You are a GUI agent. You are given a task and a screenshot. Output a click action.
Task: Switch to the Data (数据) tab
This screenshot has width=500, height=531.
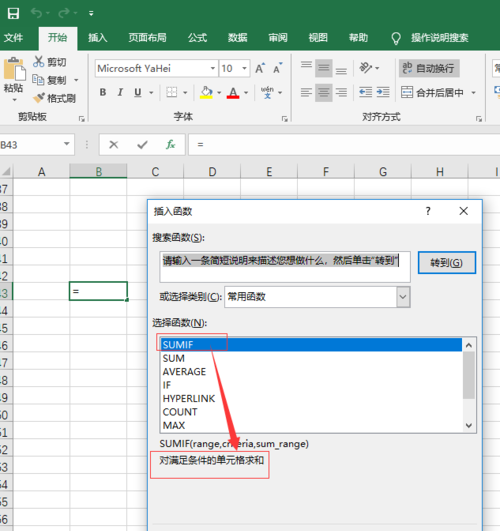pyautogui.click(x=237, y=38)
